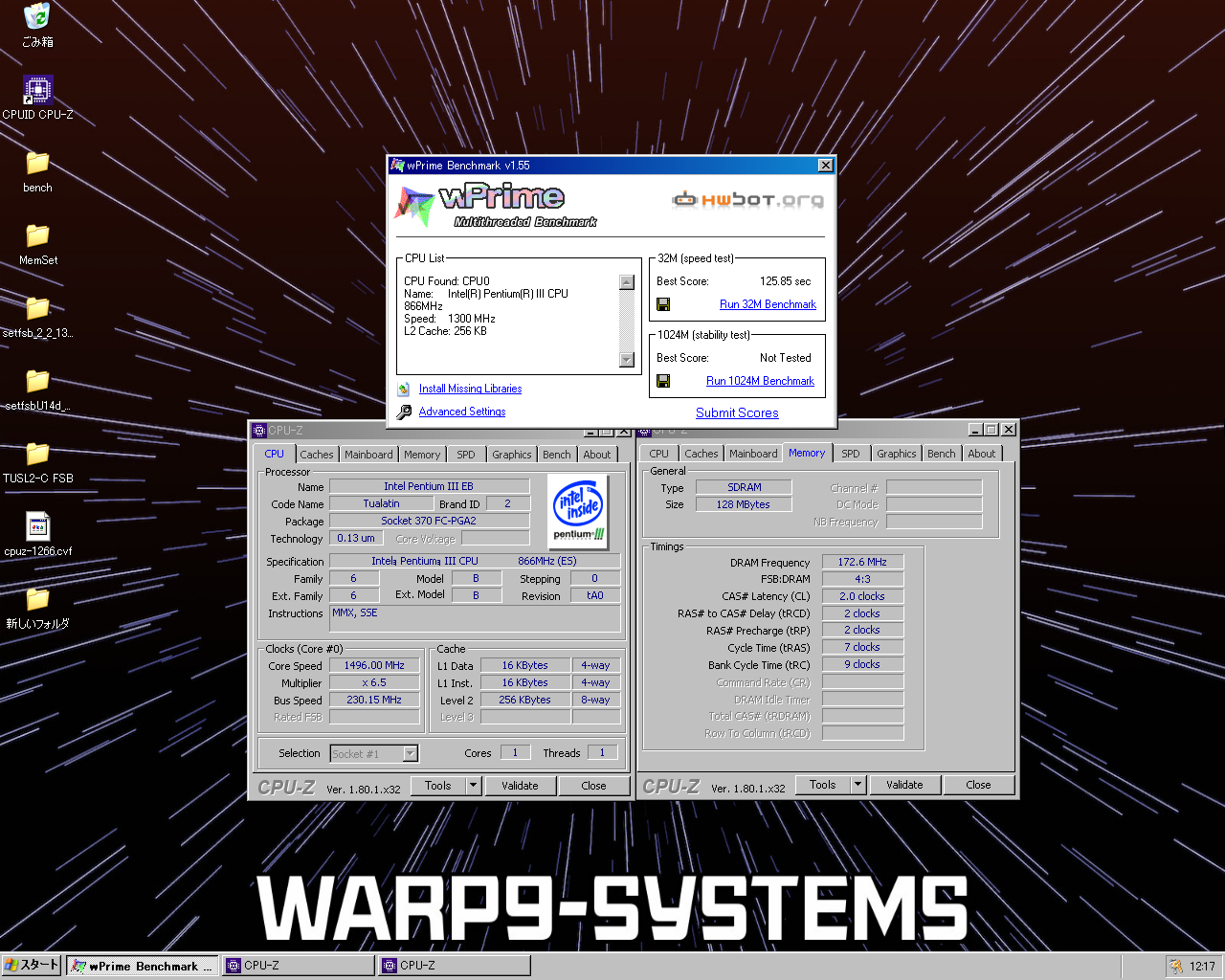Image resolution: width=1225 pixels, height=980 pixels.
Task: Click the Install Missing Libraries icon
Action: pyautogui.click(x=404, y=389)
